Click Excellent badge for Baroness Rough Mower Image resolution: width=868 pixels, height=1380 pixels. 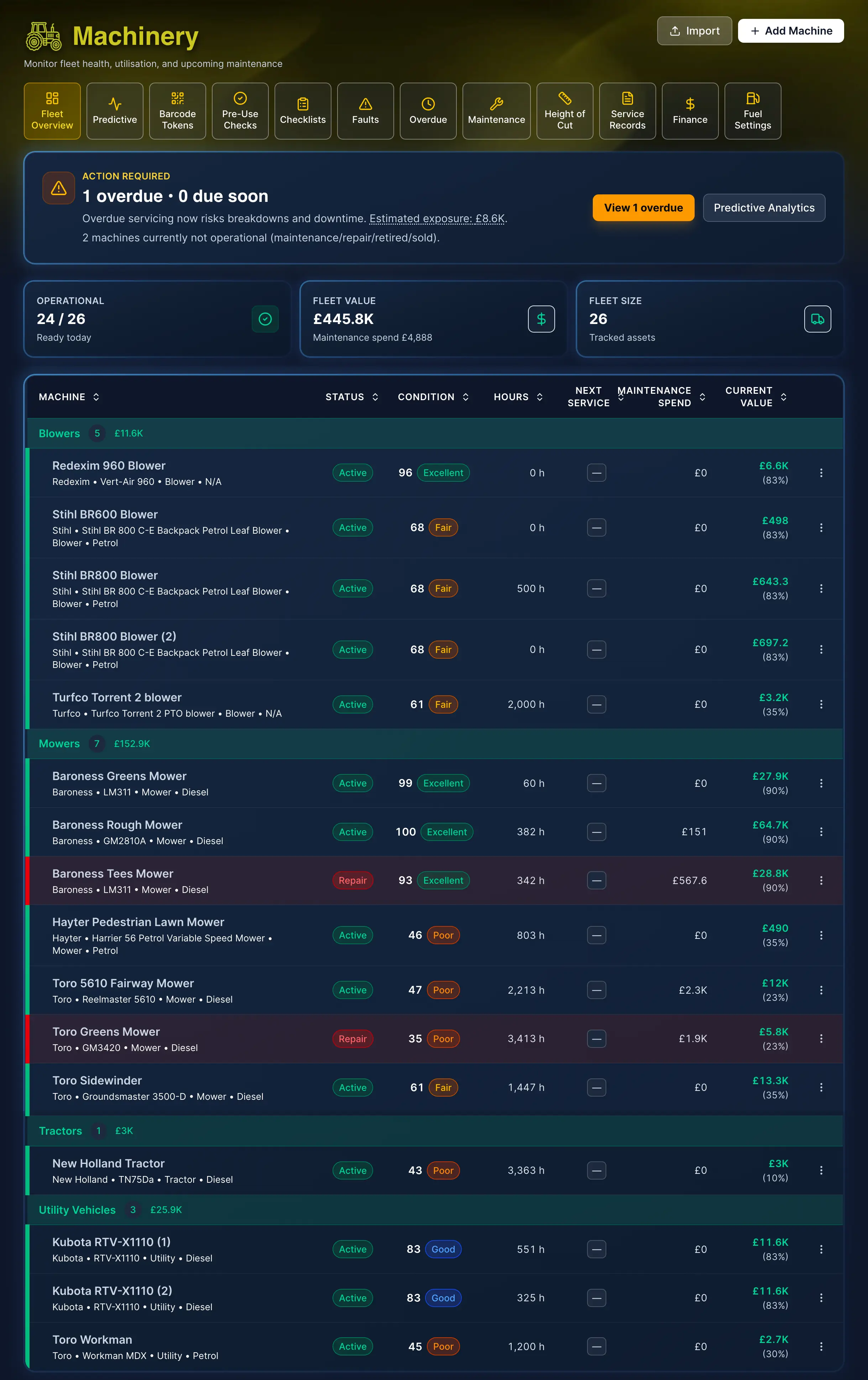(447, 832)
